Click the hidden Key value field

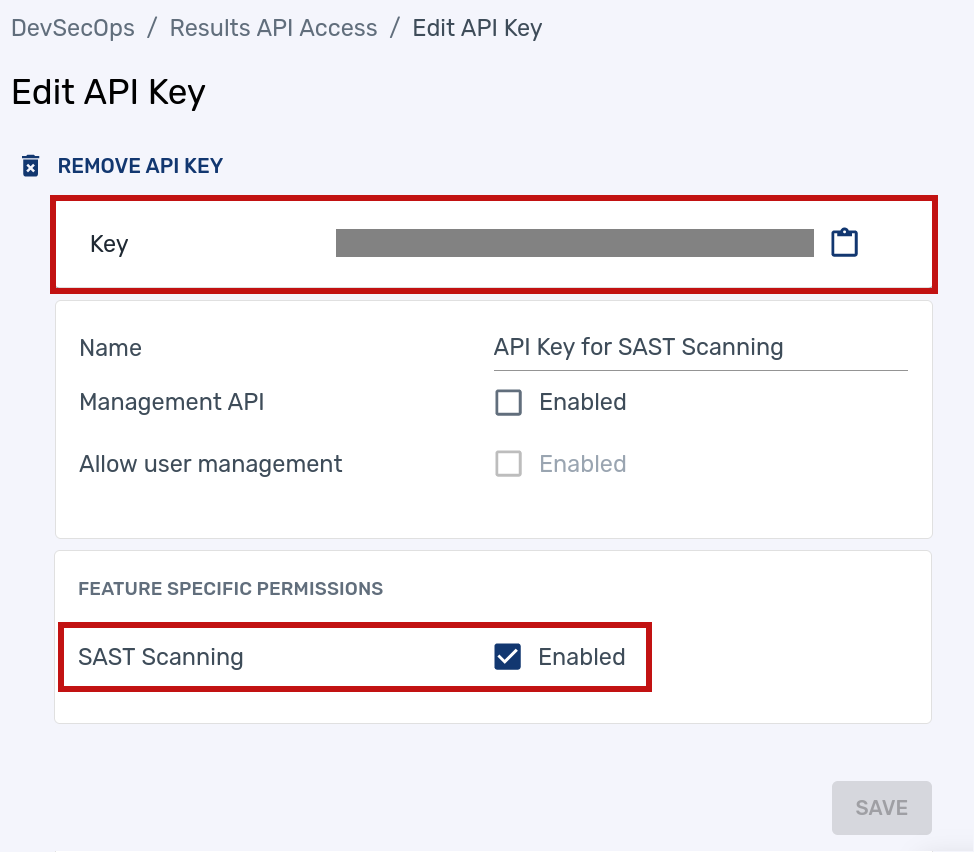(x=575, y=242)
